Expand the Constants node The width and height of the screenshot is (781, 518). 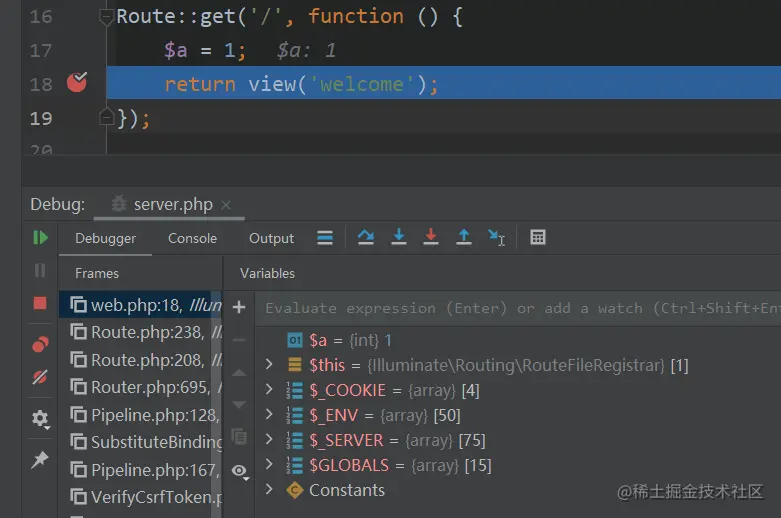coord(269,489)
